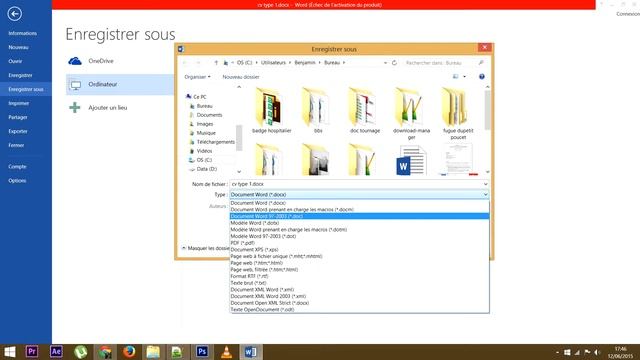Close the Enregistrer sous dialog
640x360 pixels.
484,47
